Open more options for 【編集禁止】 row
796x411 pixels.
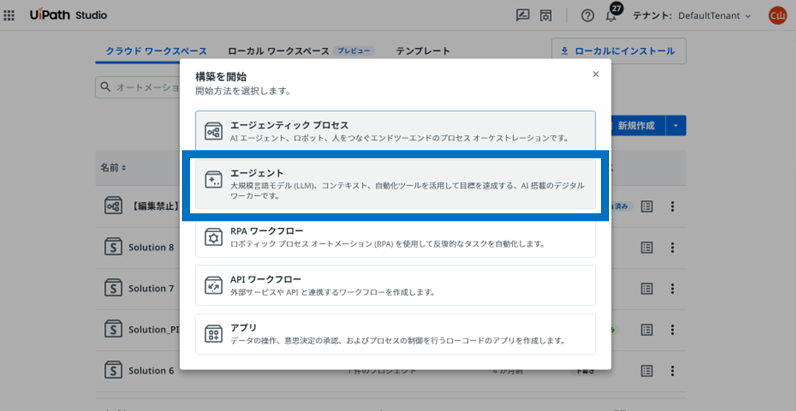click(673, 206)
